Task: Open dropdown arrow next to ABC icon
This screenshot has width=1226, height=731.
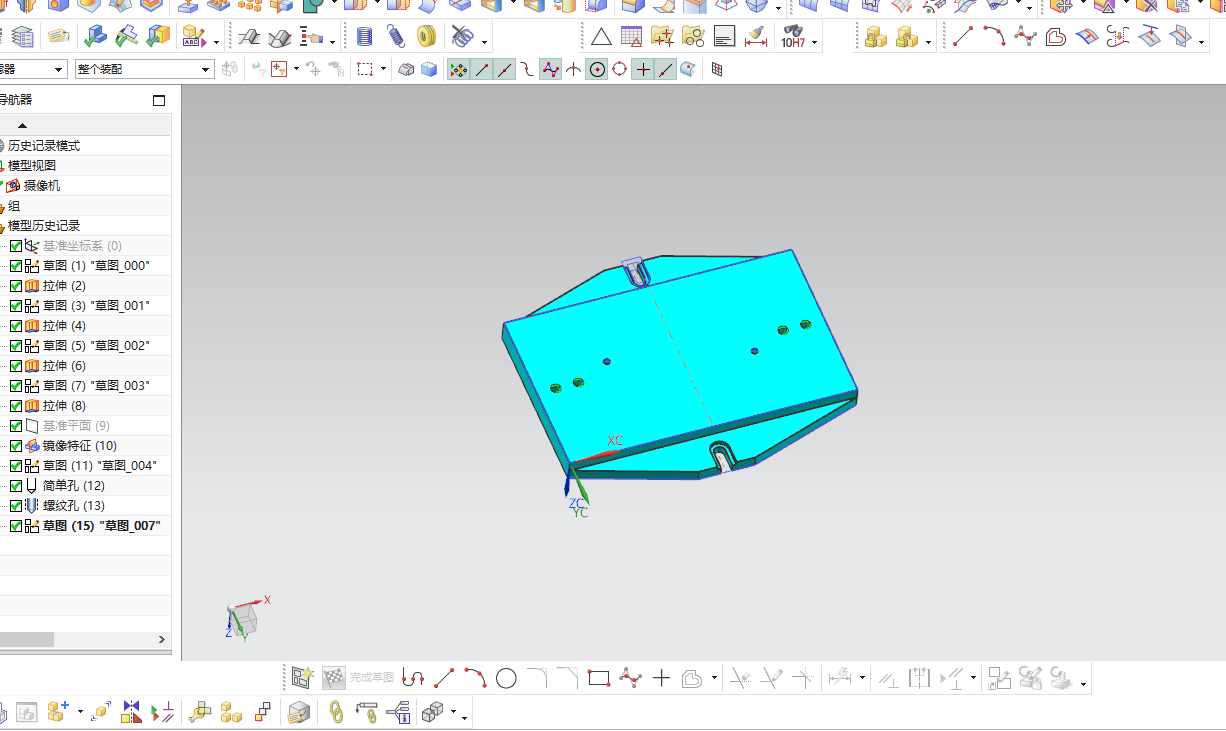Action: 217,42
